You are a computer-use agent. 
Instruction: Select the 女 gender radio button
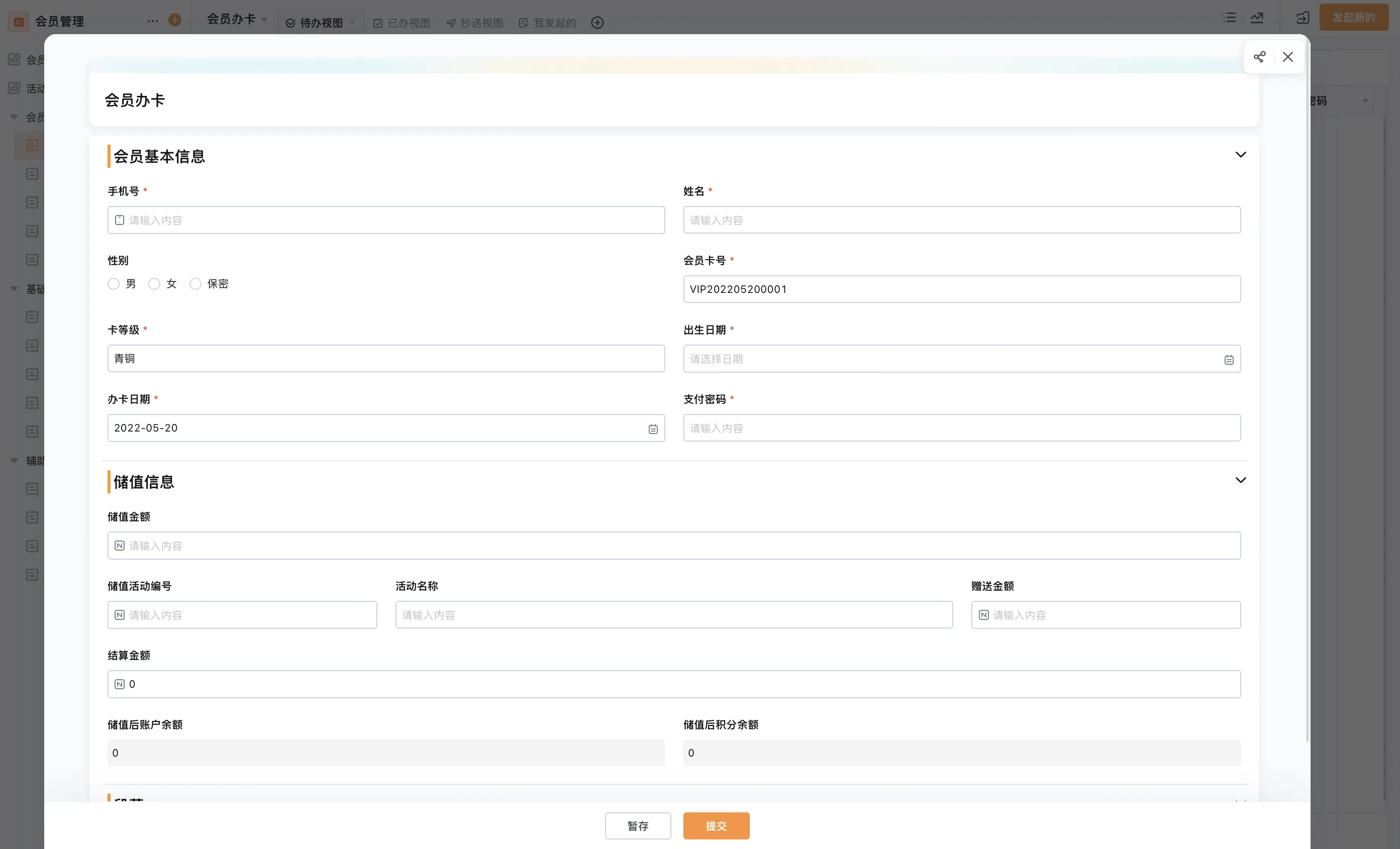point(154,283)
